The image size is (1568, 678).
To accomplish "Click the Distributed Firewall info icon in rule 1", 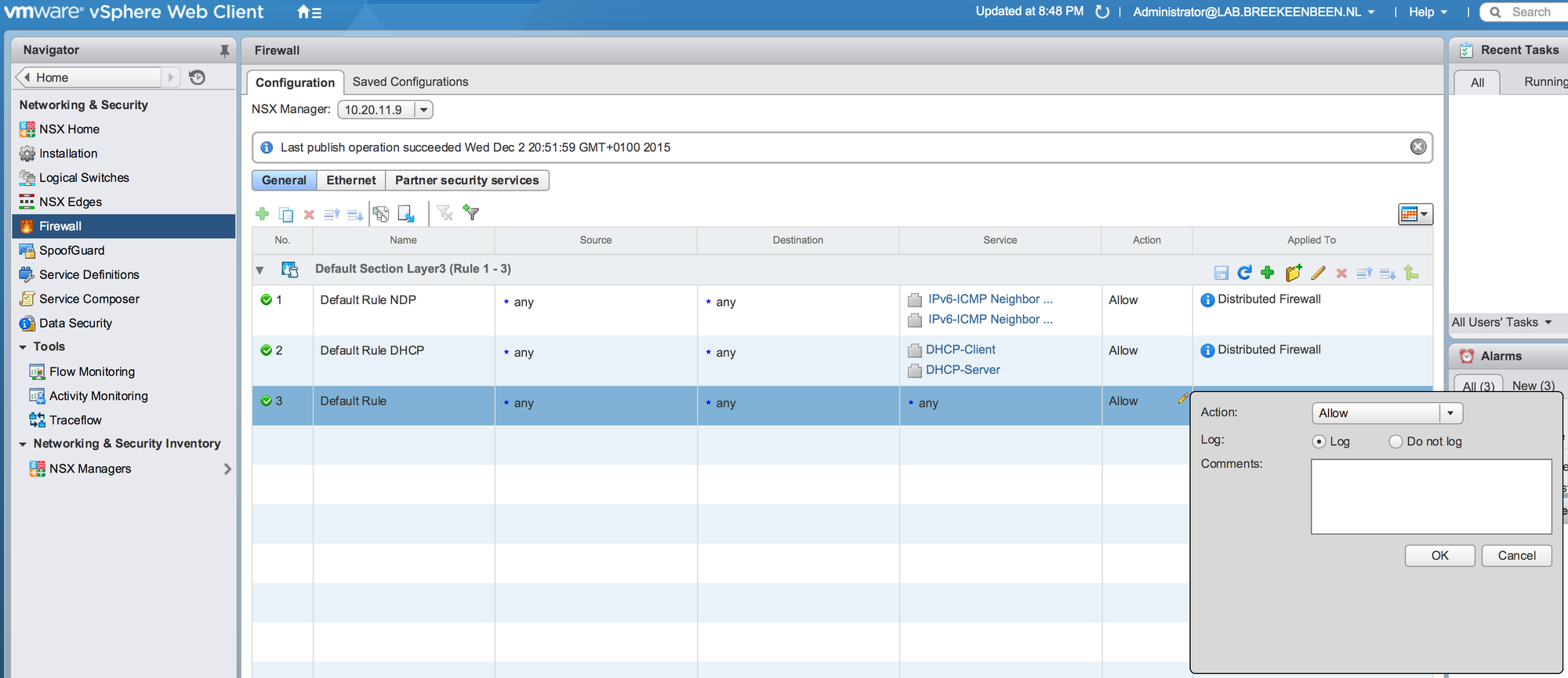I will tap(1207, 299).
